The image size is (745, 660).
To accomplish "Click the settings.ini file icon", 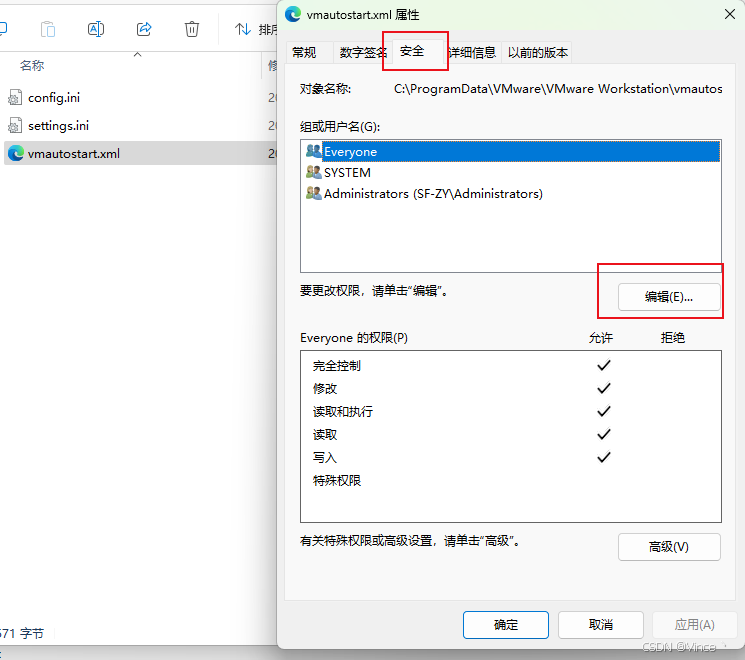I will point(15,125).
